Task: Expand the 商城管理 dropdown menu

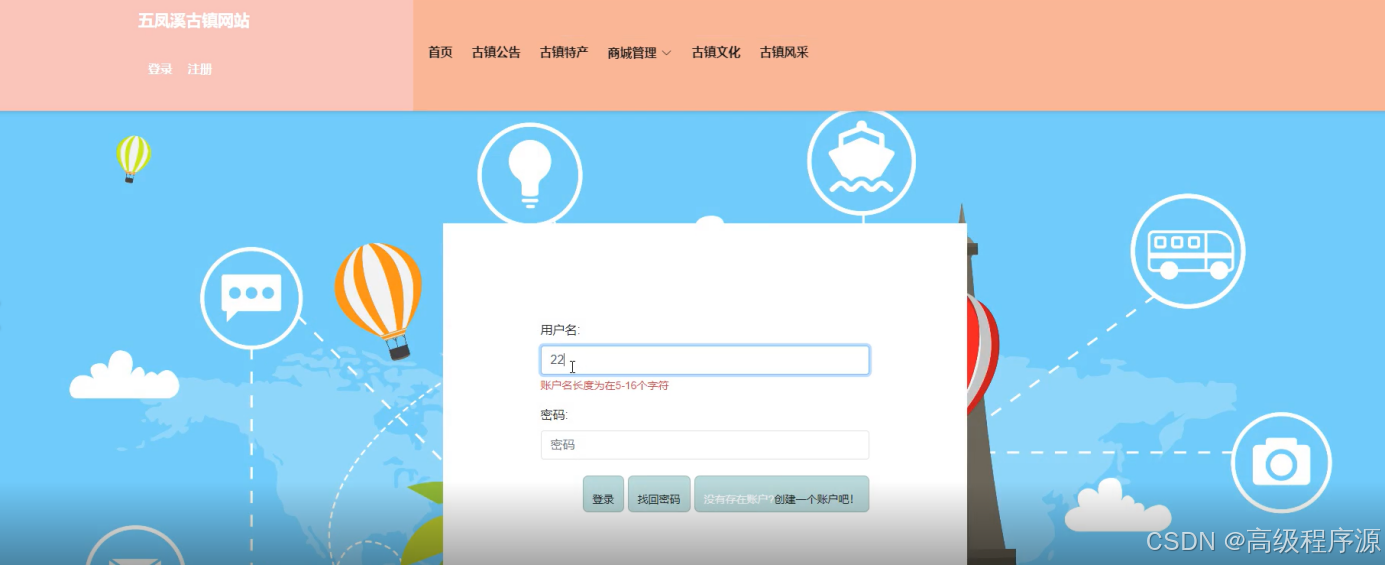Action: pos(639,53)
